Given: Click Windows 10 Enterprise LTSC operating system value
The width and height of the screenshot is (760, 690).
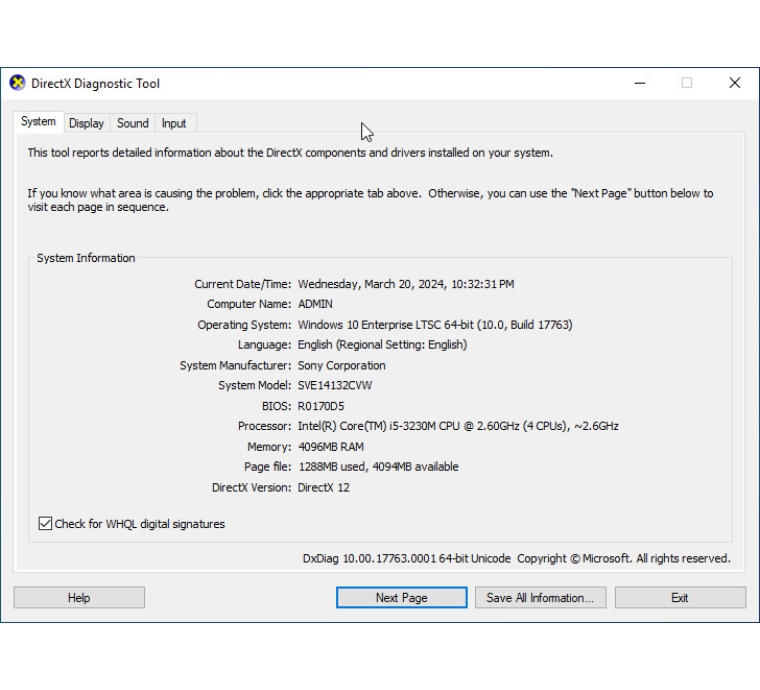Looking at the screenshot, I should click(x=435, y=325).
